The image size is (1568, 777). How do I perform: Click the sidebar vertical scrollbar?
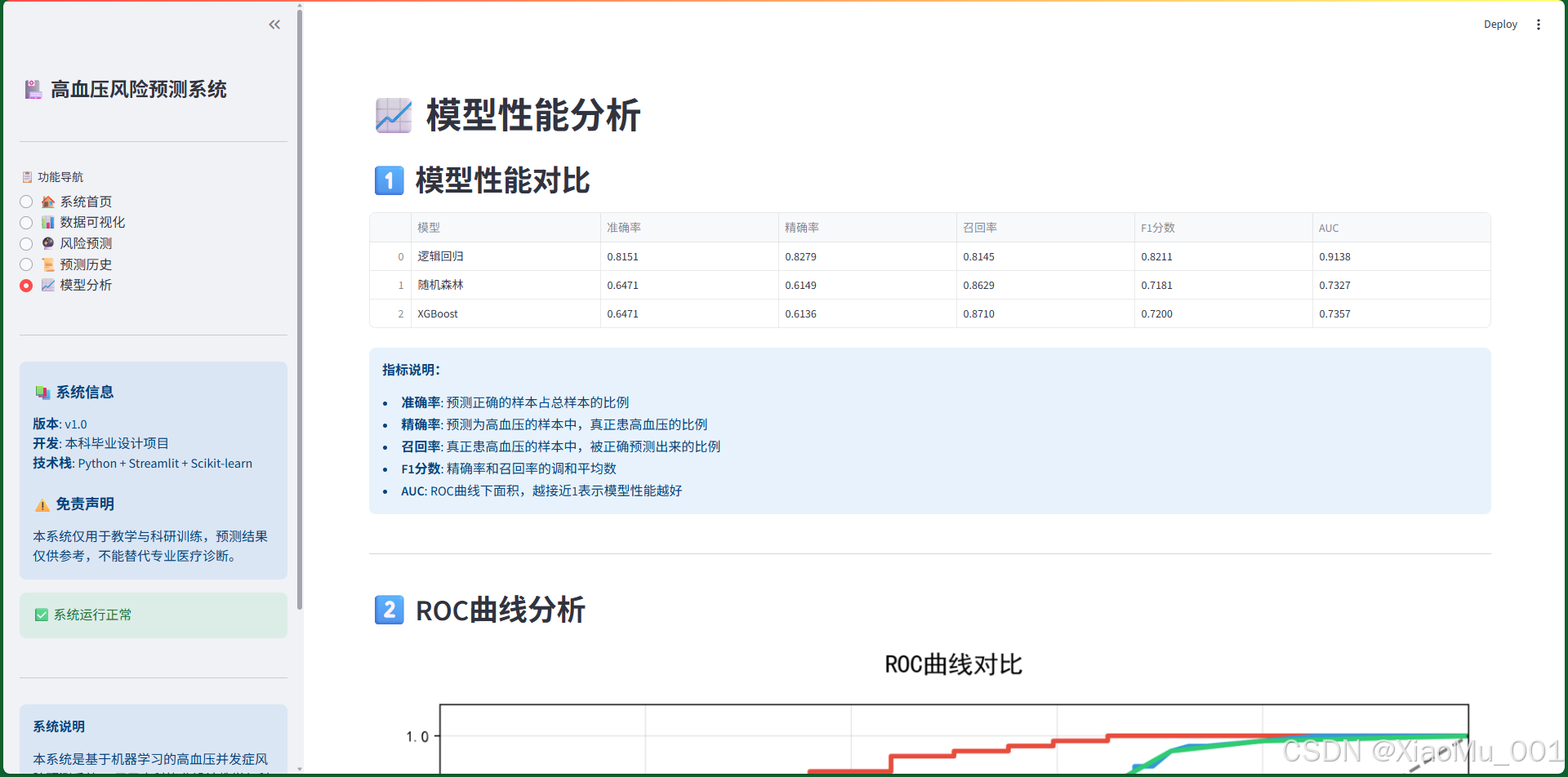point(300,310)
